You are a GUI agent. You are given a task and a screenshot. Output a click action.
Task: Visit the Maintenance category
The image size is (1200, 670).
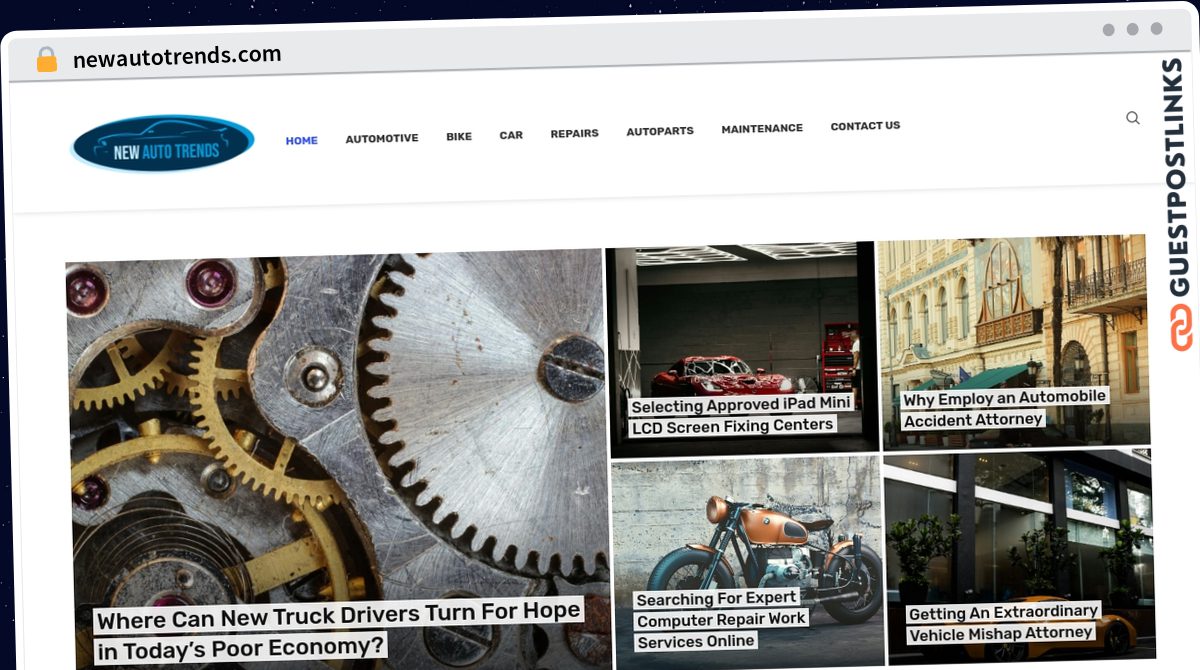[x=762, y=128]
